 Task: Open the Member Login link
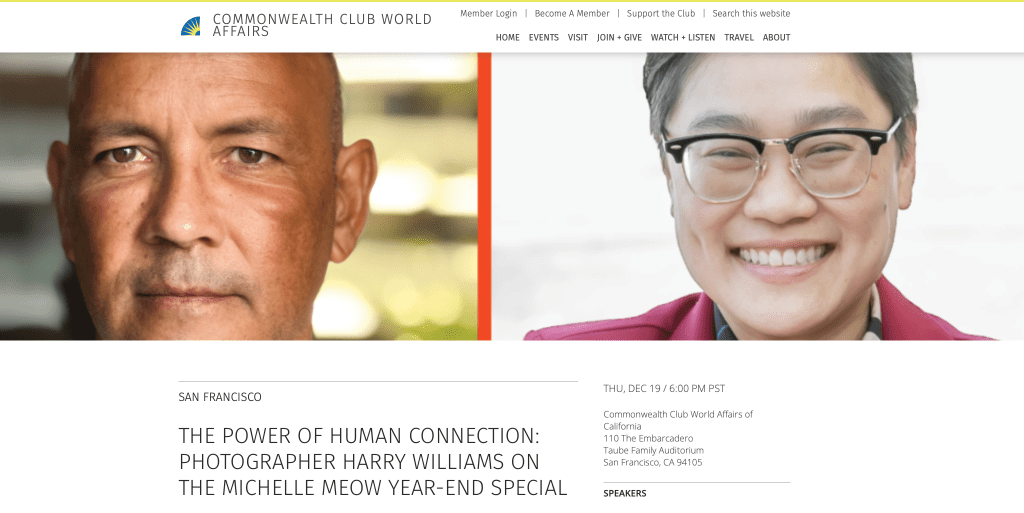[488, 13]
